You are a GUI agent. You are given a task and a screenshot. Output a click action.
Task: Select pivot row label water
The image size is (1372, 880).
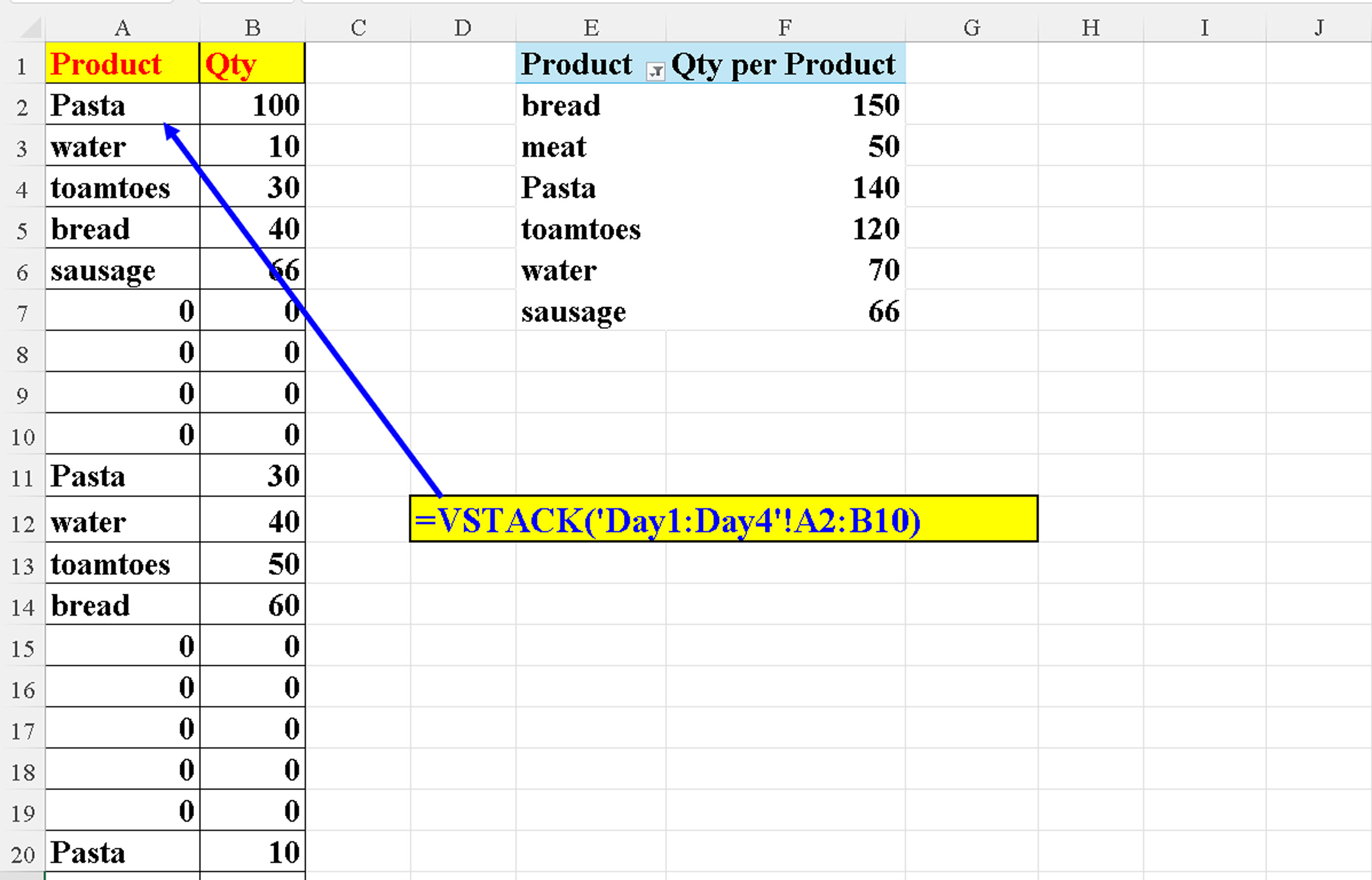coord(591,269)
